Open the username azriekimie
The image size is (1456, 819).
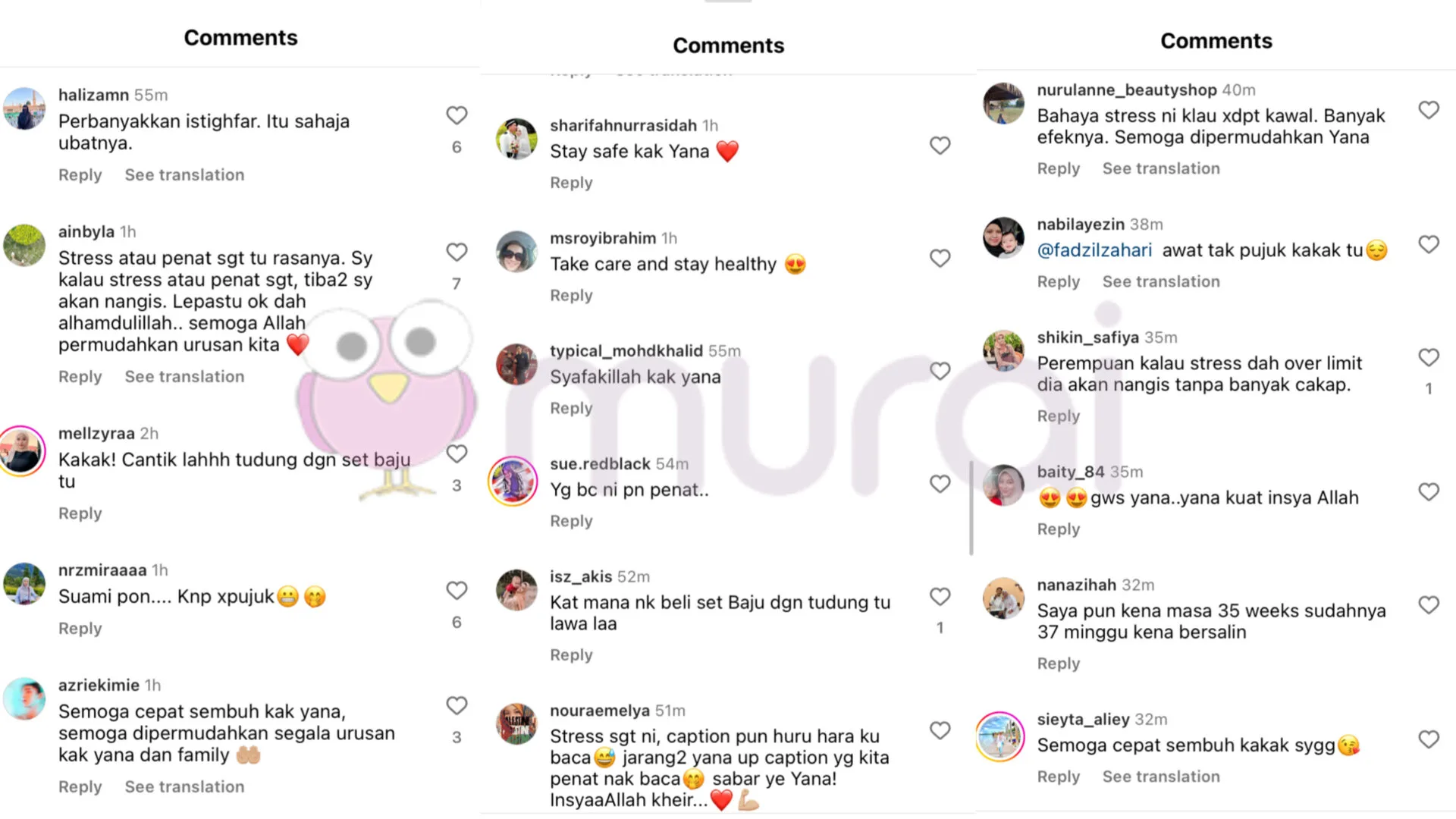click(99, 686)
